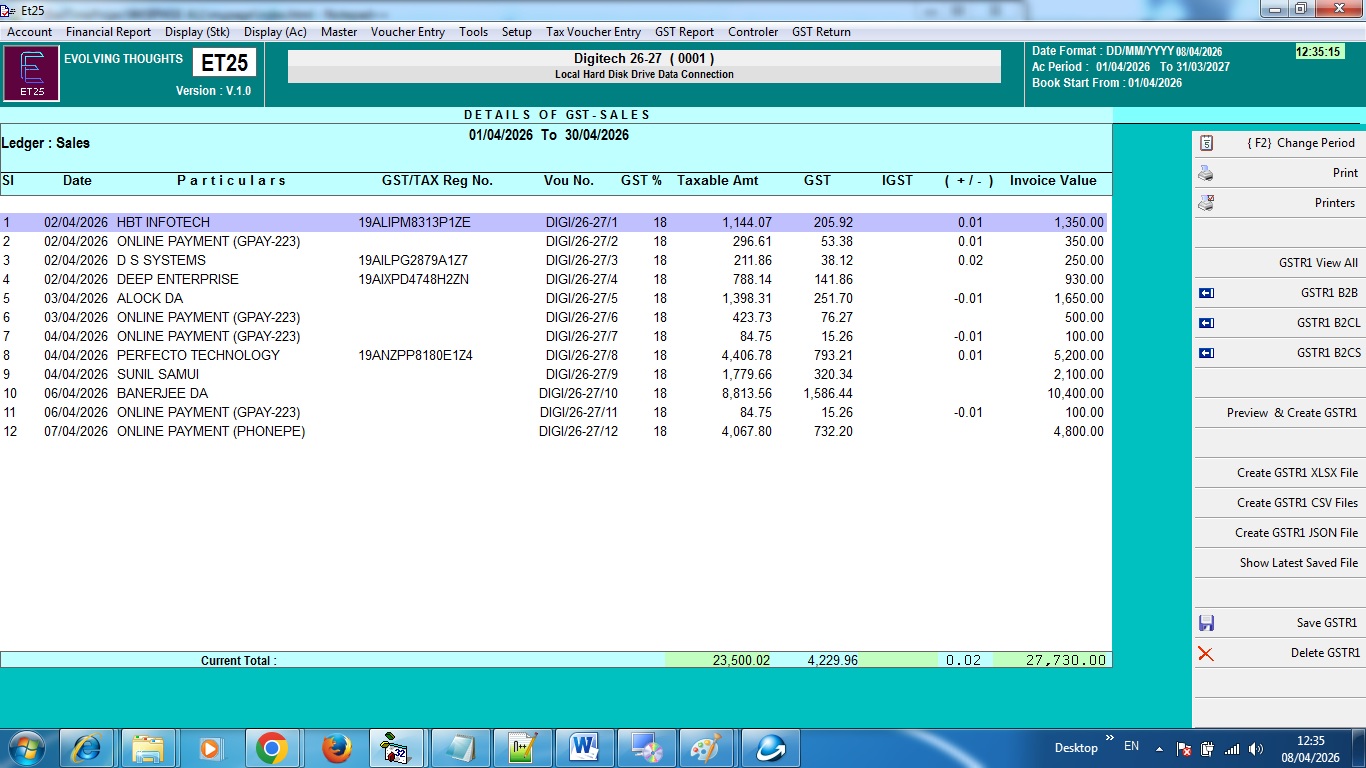Click the blue arrow icon for GSTR1 B2CS

1206,353
